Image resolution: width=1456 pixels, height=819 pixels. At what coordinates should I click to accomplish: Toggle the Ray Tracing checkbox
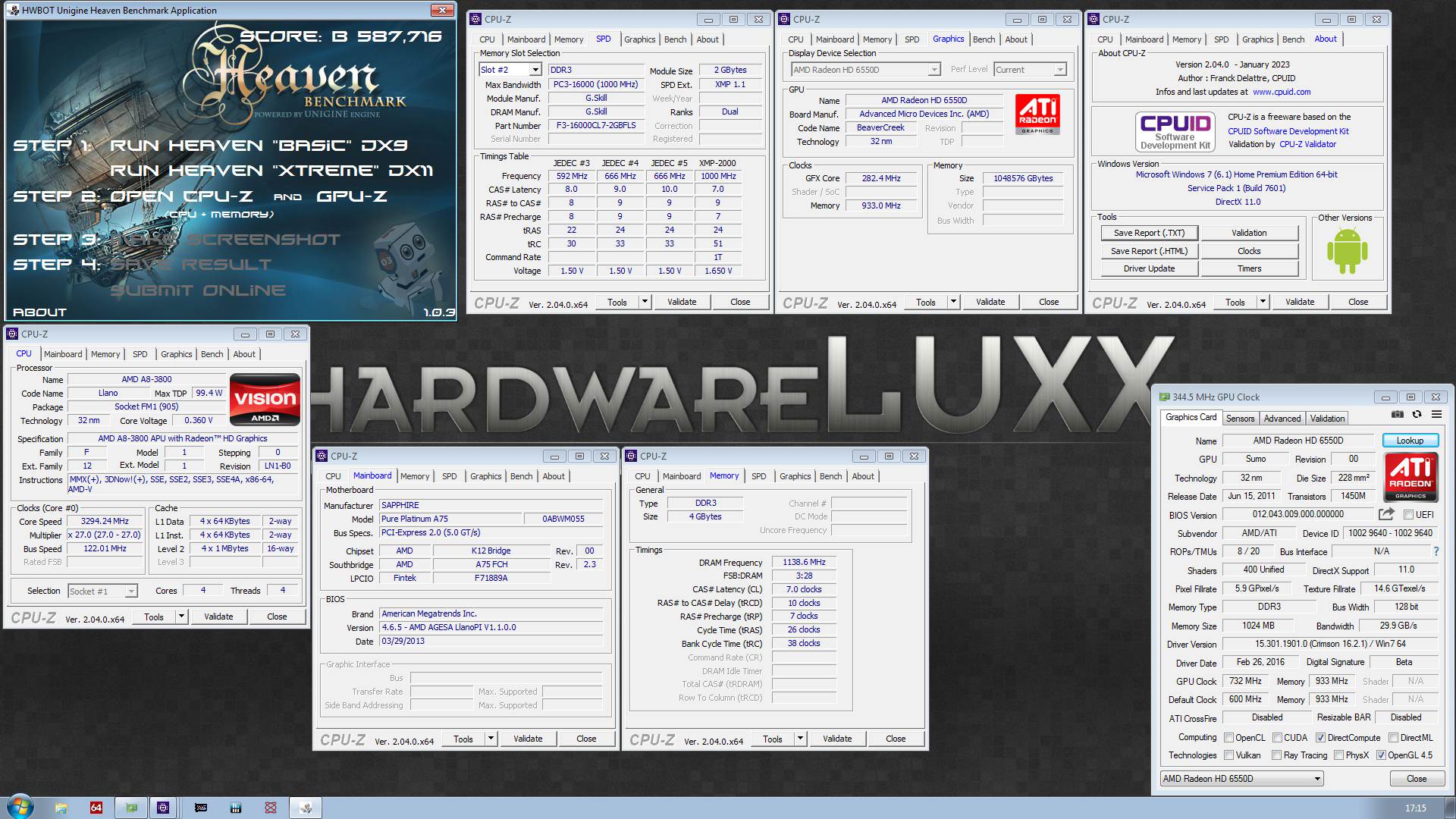(1277, 755)
